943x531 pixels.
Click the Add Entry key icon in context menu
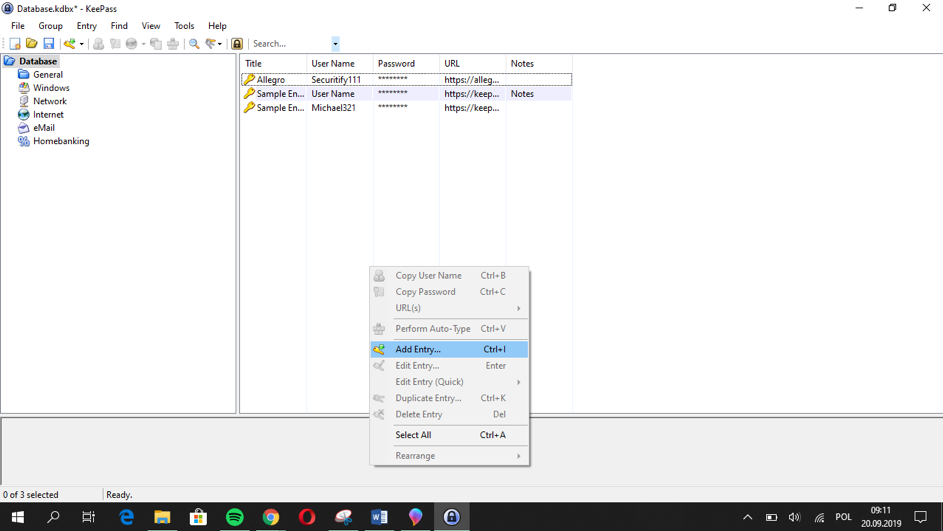[379, 349]
